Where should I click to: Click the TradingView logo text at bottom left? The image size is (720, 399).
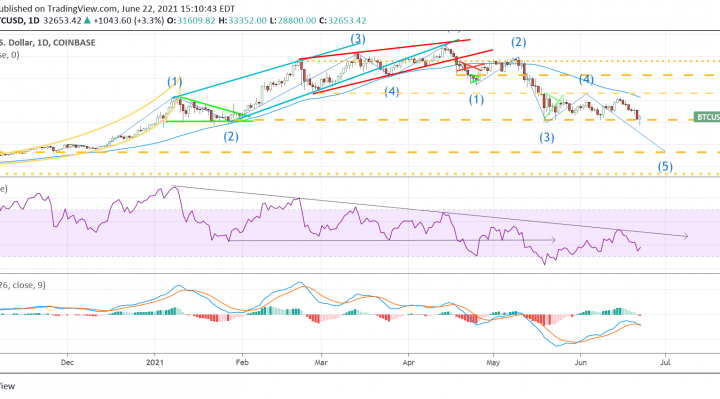click(7, 386)
